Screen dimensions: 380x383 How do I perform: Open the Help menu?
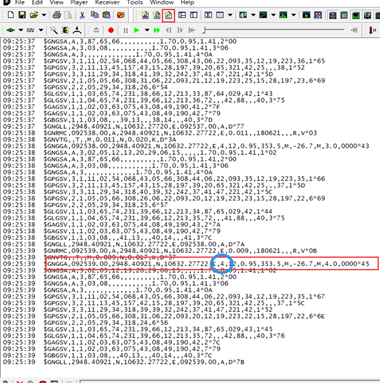pos(187,2)
